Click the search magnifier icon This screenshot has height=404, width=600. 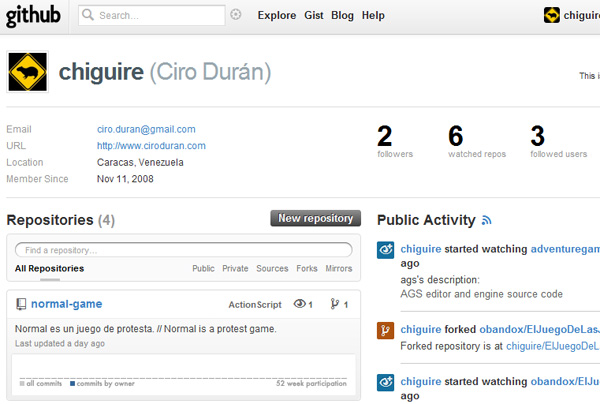88,15
